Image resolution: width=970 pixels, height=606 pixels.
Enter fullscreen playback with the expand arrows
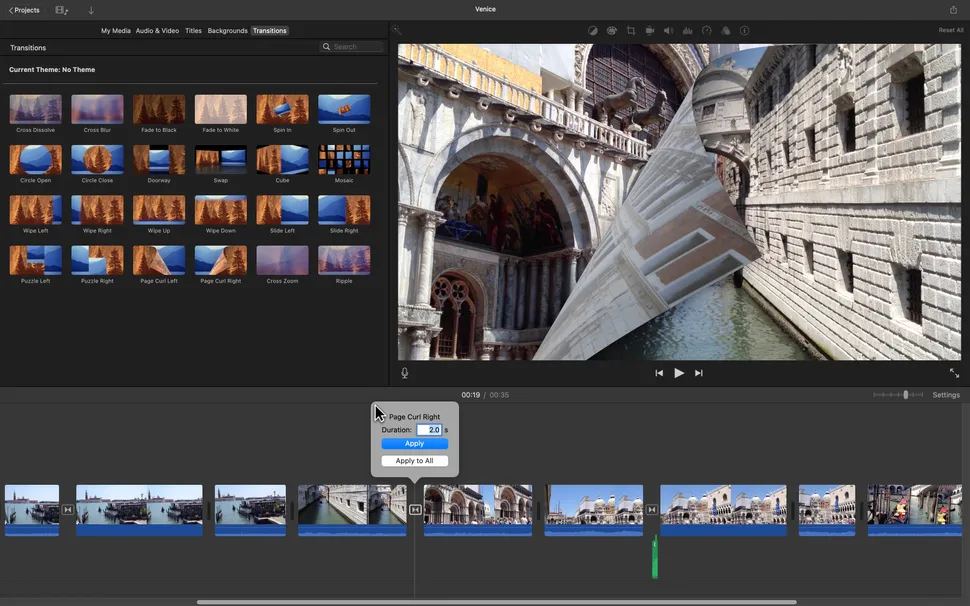pos(954,373)
